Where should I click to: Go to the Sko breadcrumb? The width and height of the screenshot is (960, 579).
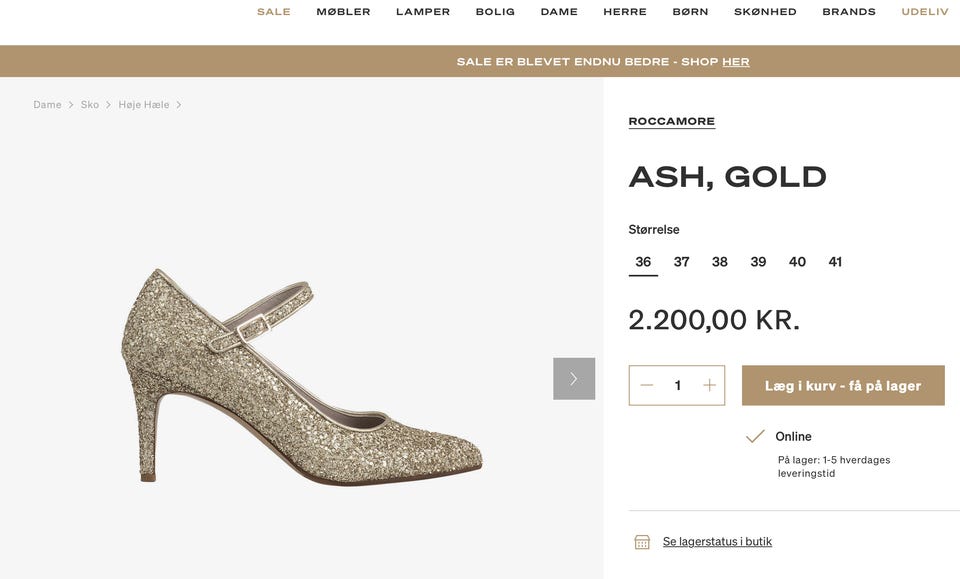[89, 105]
